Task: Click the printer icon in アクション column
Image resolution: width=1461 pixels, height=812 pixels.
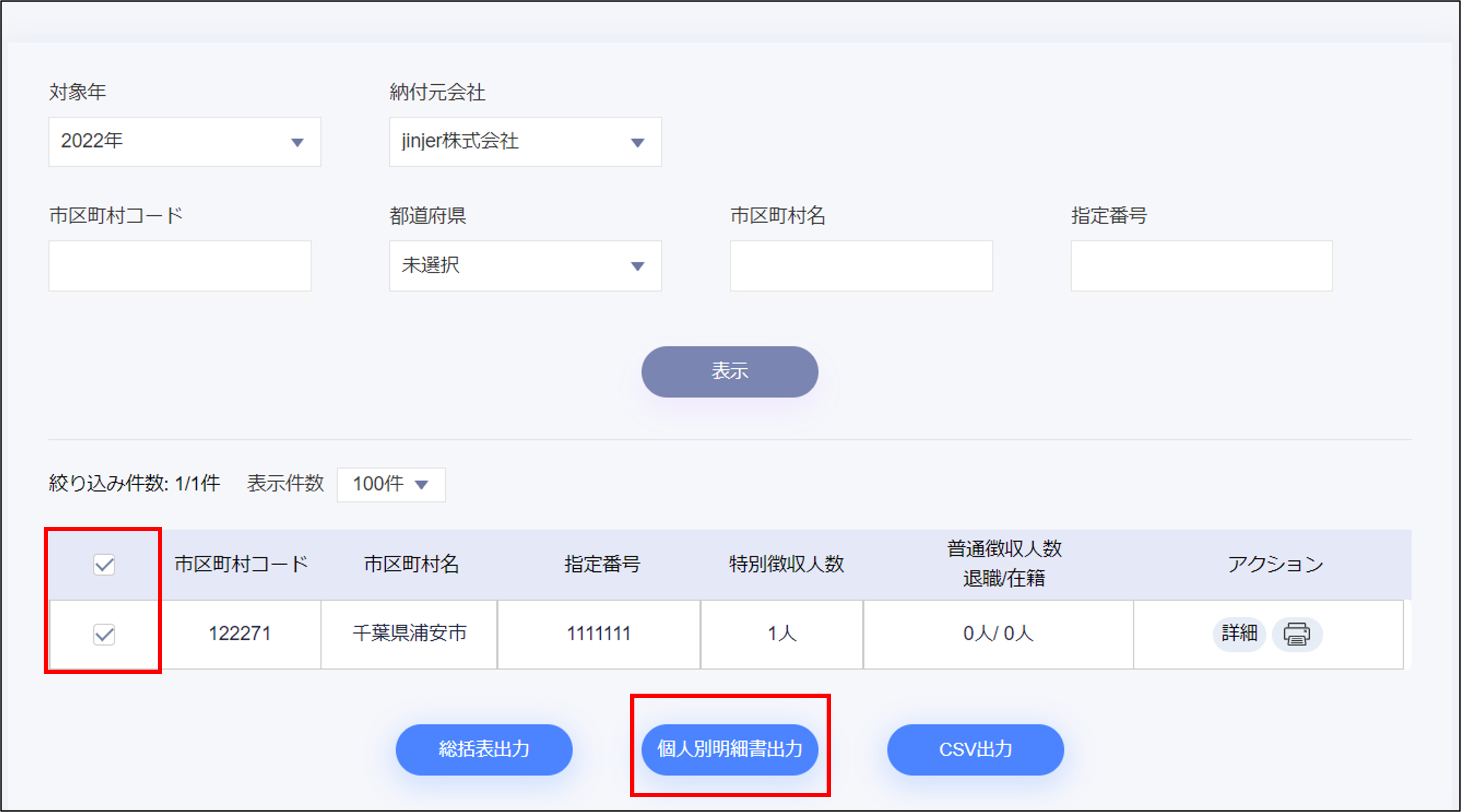Action: click(1297, 634)
